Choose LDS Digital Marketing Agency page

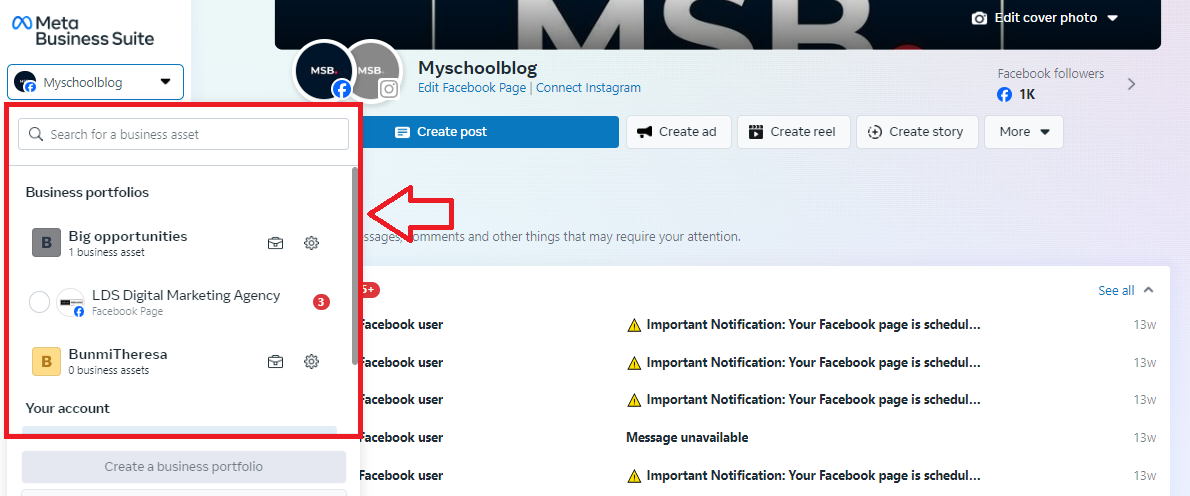[x=186, y=302]
